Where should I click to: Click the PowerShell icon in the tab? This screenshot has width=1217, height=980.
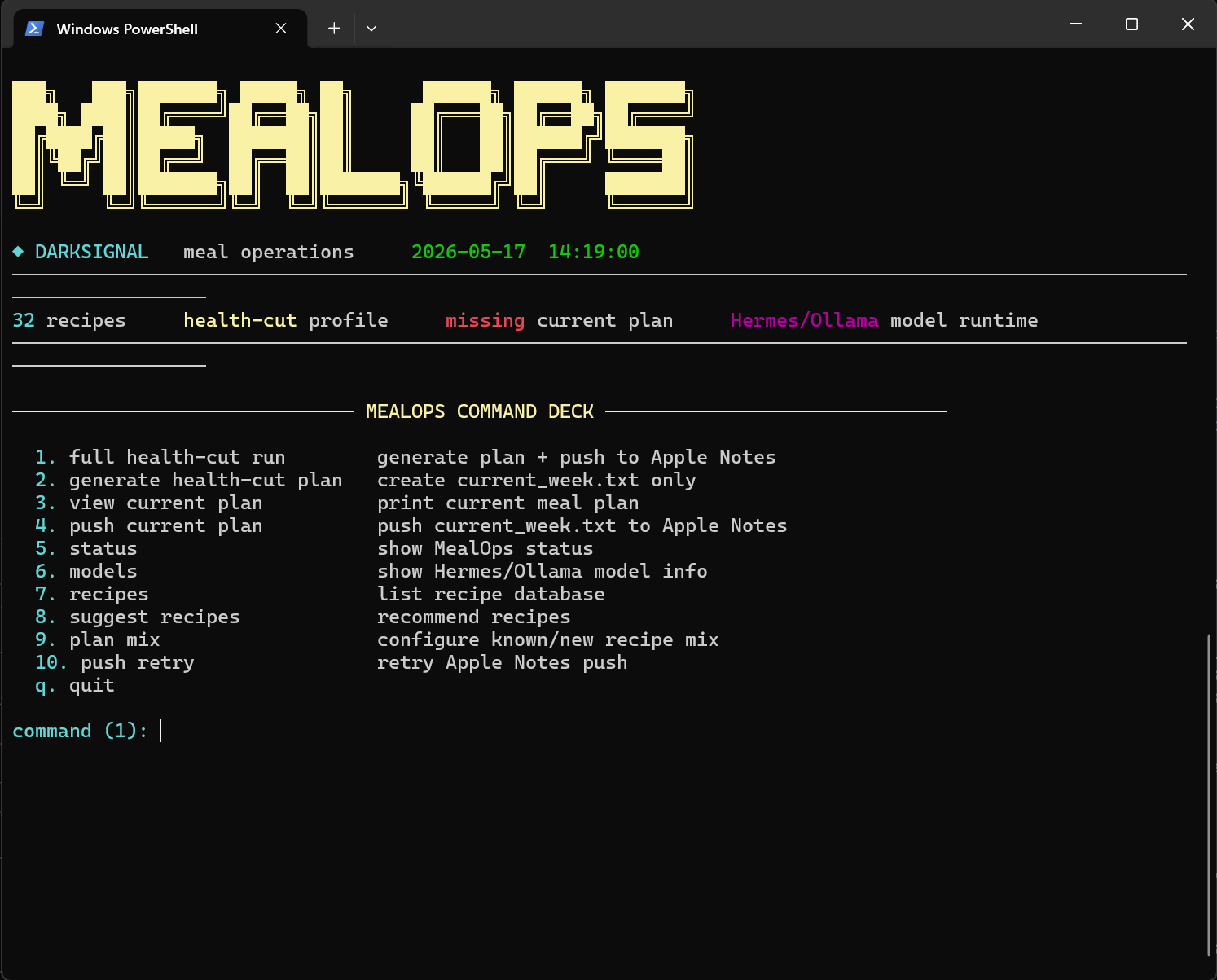tap(34, 29)
